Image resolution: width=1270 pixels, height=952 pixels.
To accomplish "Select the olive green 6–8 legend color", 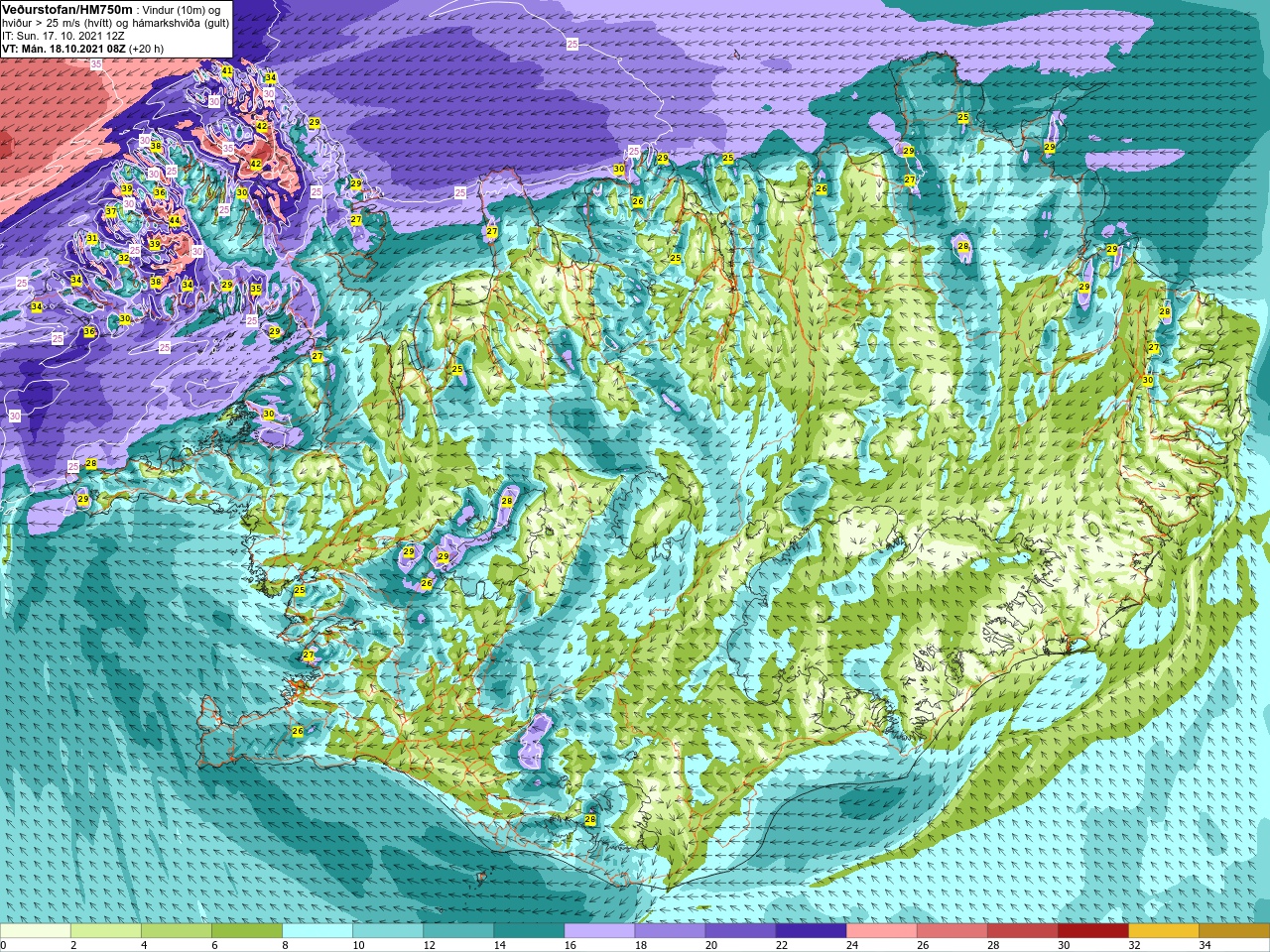I will click(247, 931).
